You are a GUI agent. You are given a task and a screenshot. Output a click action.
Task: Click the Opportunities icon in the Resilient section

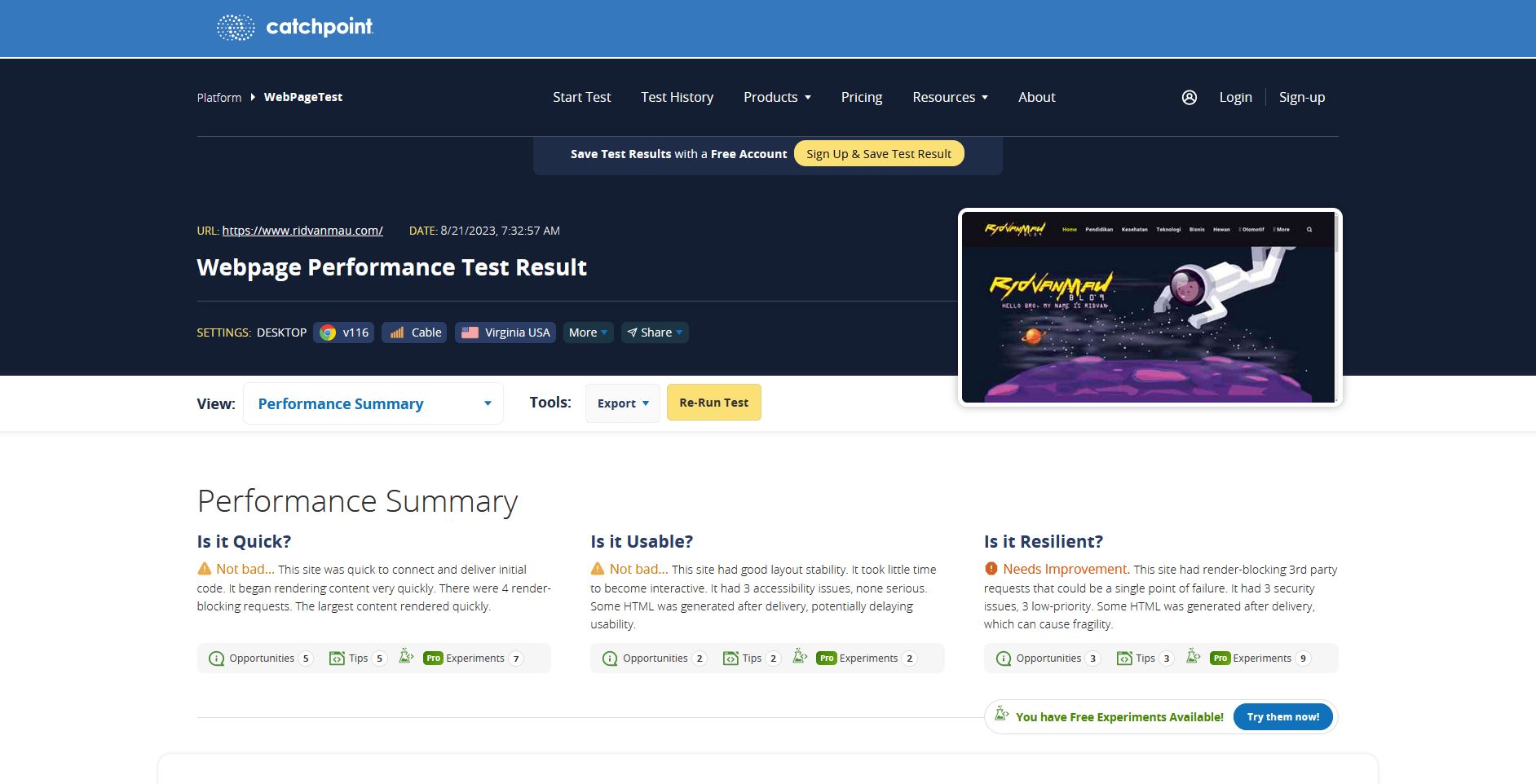click(1004, 658)
